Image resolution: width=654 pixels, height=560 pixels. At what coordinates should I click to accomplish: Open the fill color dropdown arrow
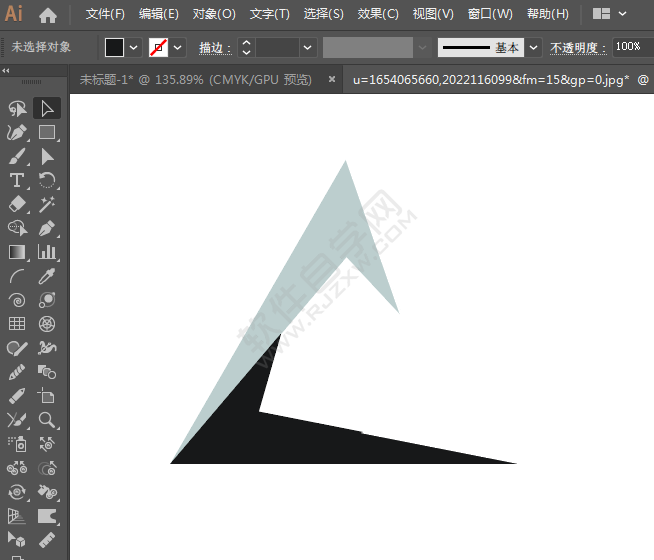tap(134, 47)
